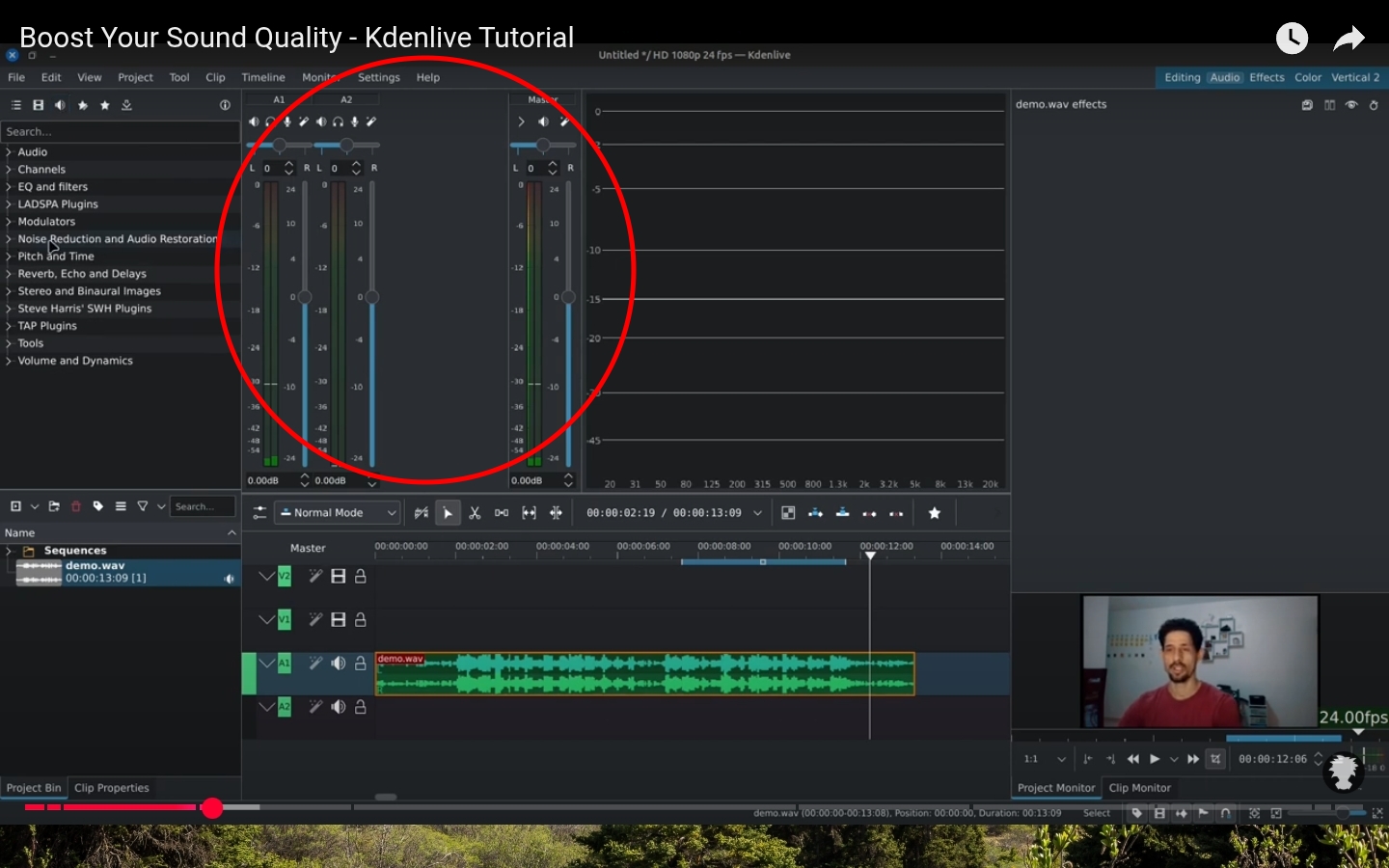Click the tag icon in project bin toolbar
The image size is (1389, 868).
click(98, 506)
